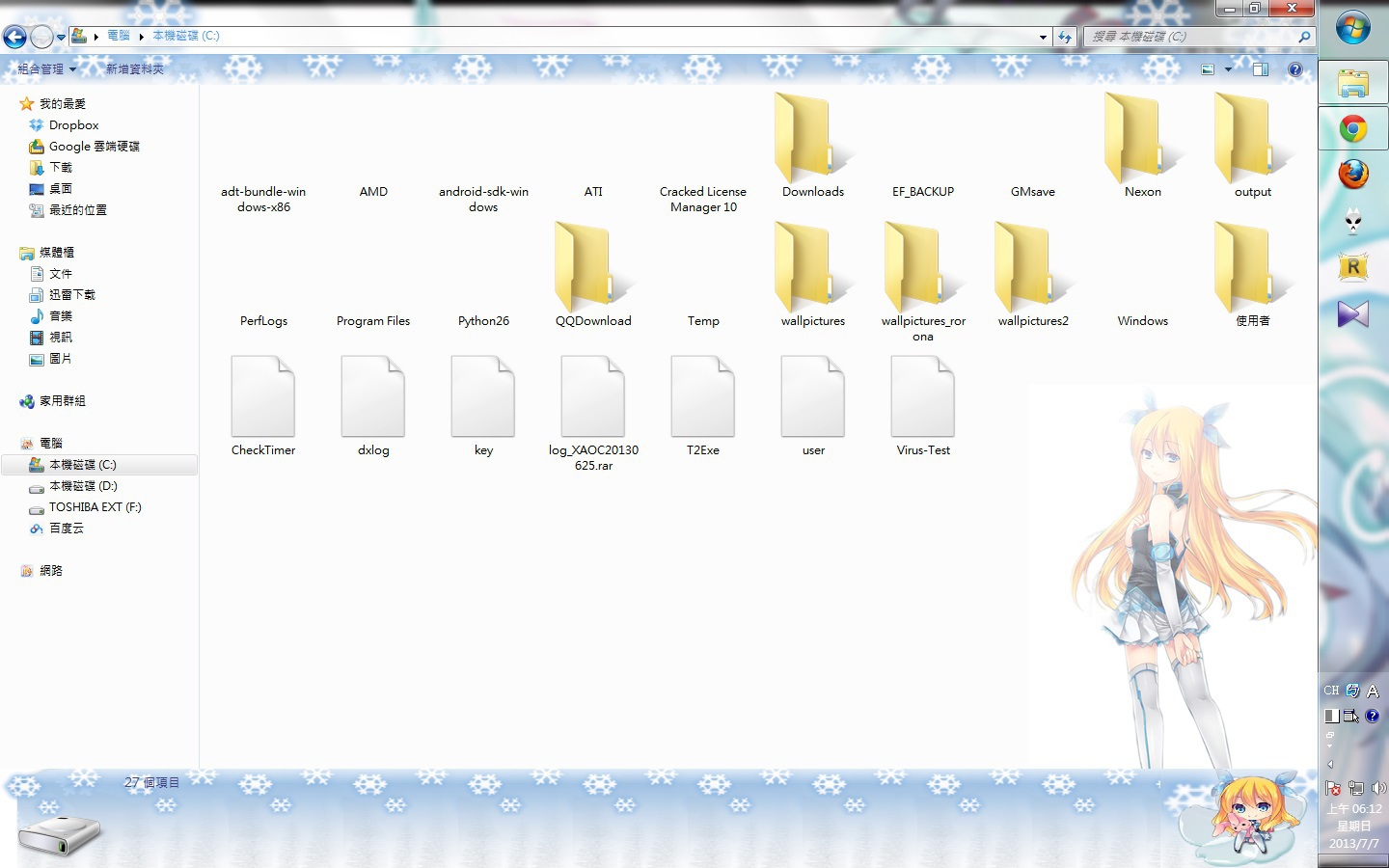Click 本機磁碟 (C:) breadcrumb segment
The image size is (1389, 868).
(186, 36)
